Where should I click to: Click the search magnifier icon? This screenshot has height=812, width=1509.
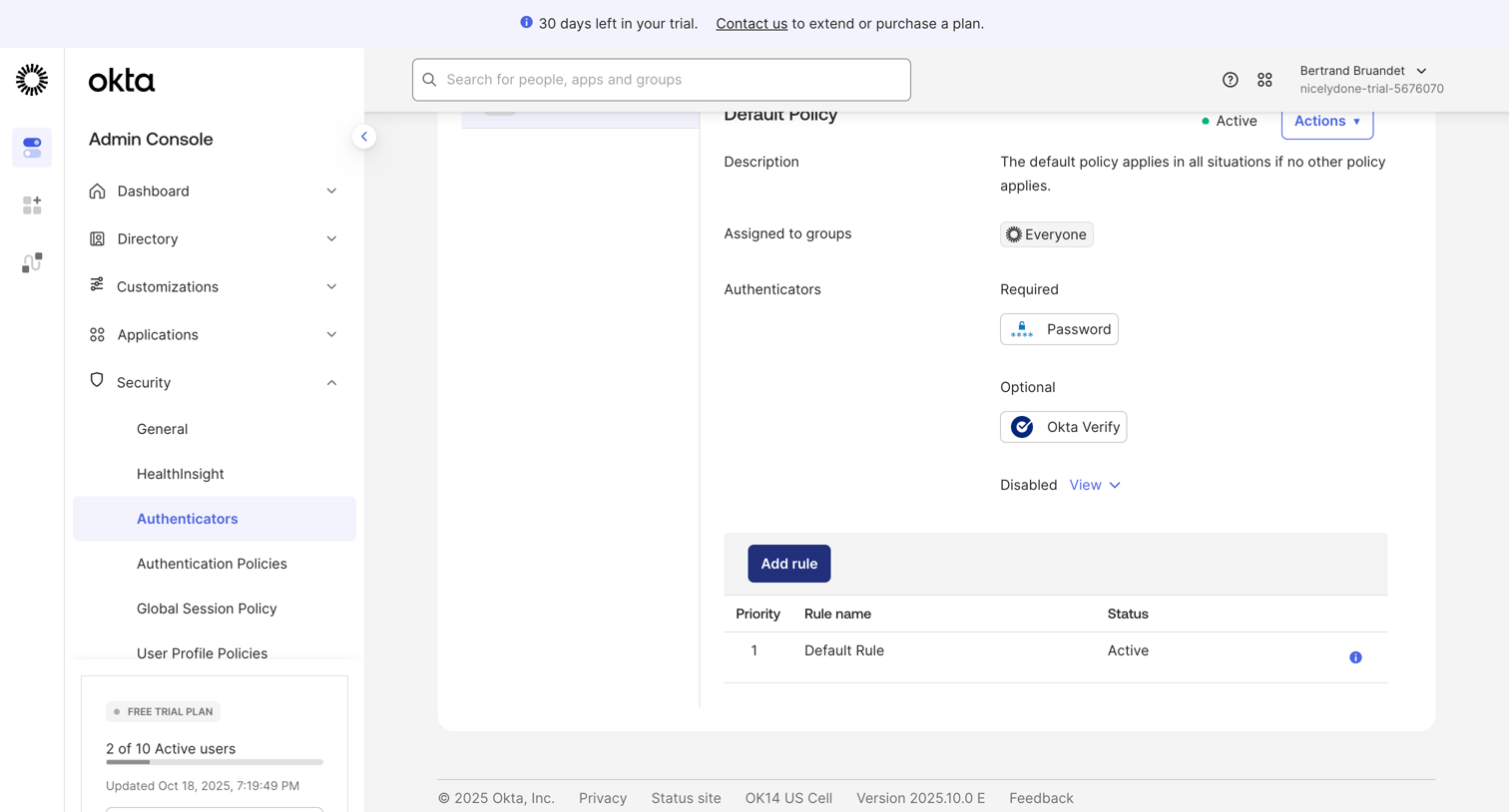(430, 80)
